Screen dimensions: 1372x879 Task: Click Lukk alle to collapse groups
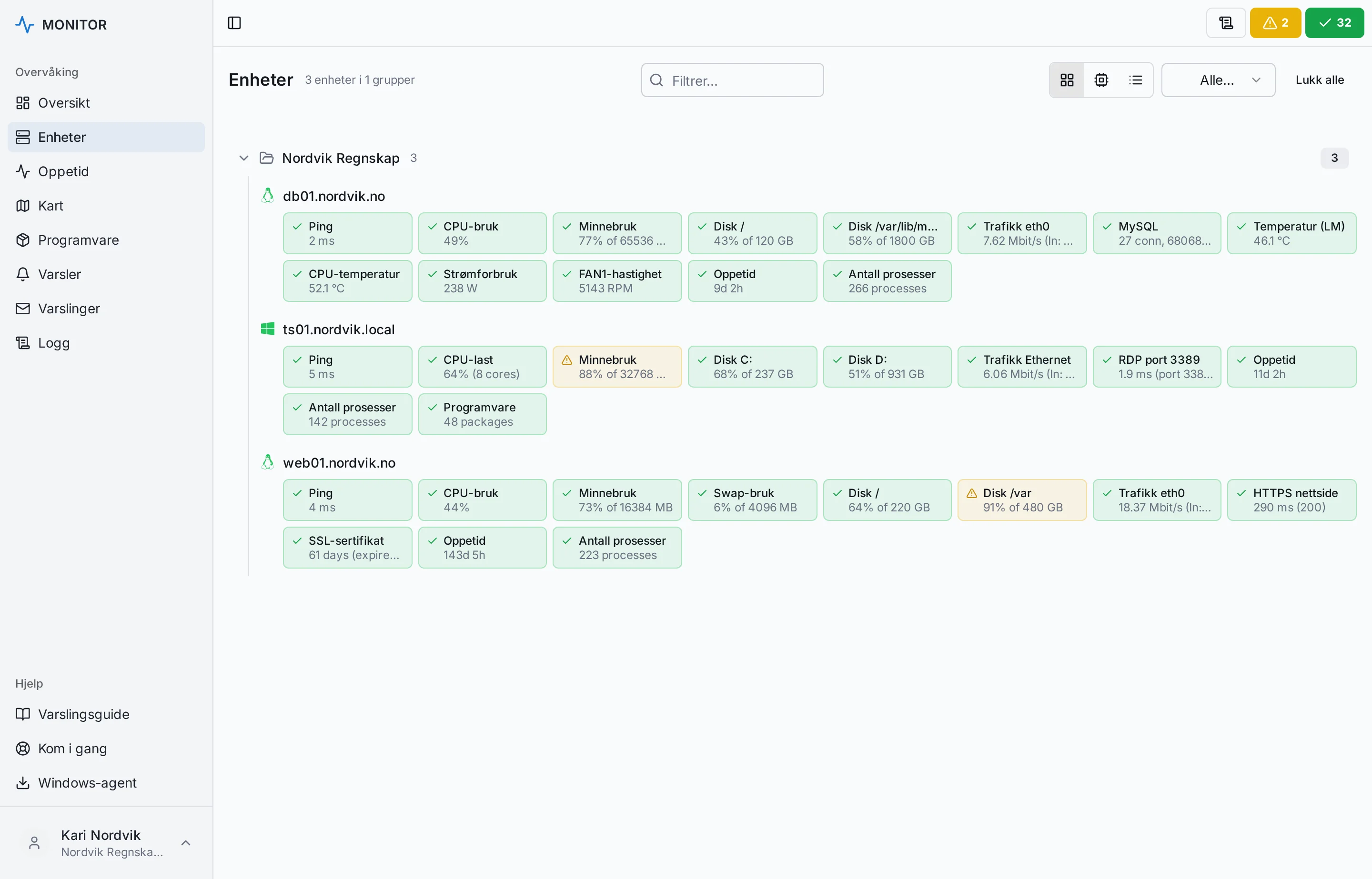[x=1319, y=80]
